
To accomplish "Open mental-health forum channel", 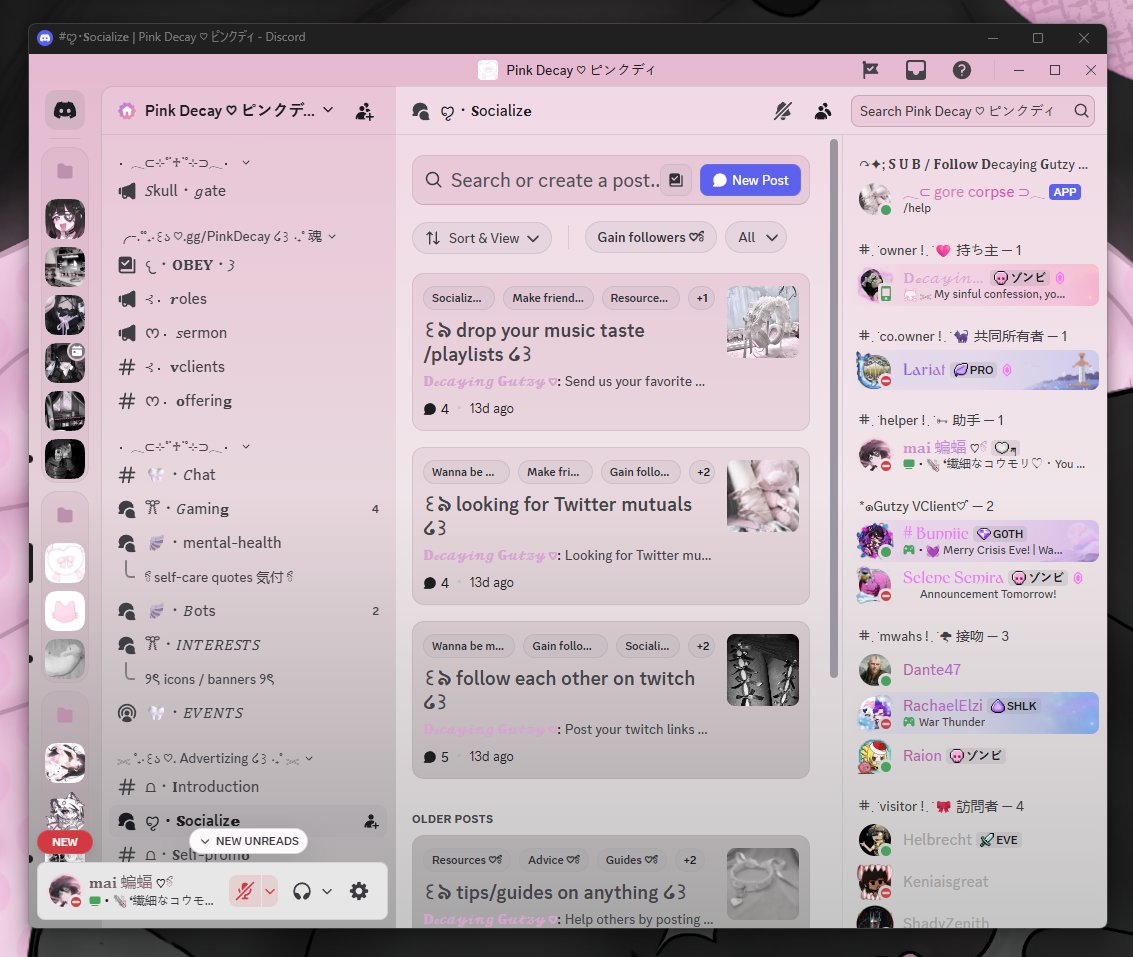I will pyautogui.click(x=248, y=543).
